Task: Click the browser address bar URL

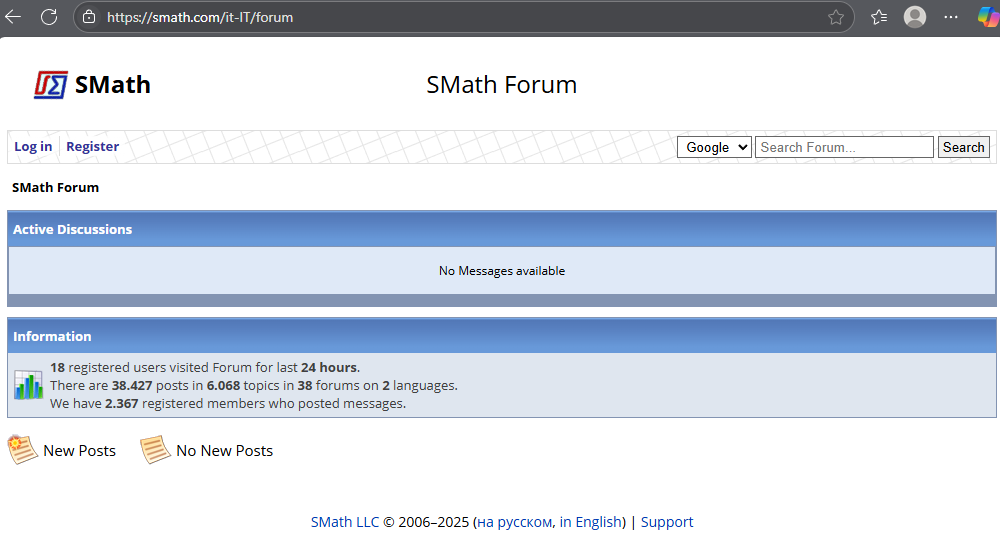Action: pos(200,17)
